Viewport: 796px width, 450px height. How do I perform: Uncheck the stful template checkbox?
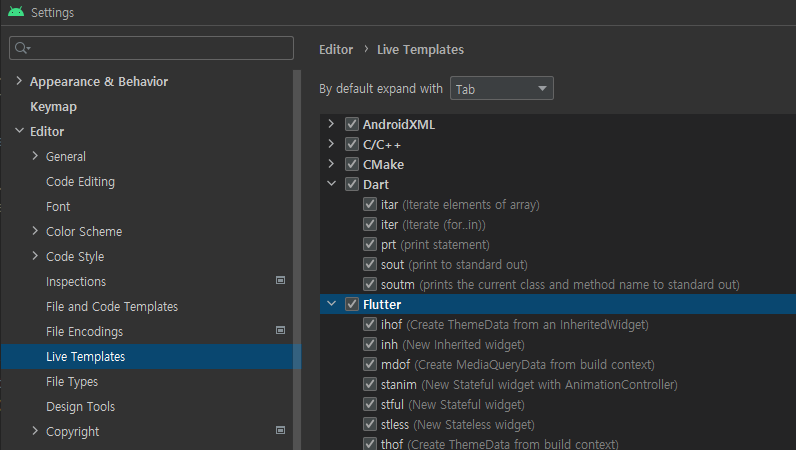coord(370,404)
